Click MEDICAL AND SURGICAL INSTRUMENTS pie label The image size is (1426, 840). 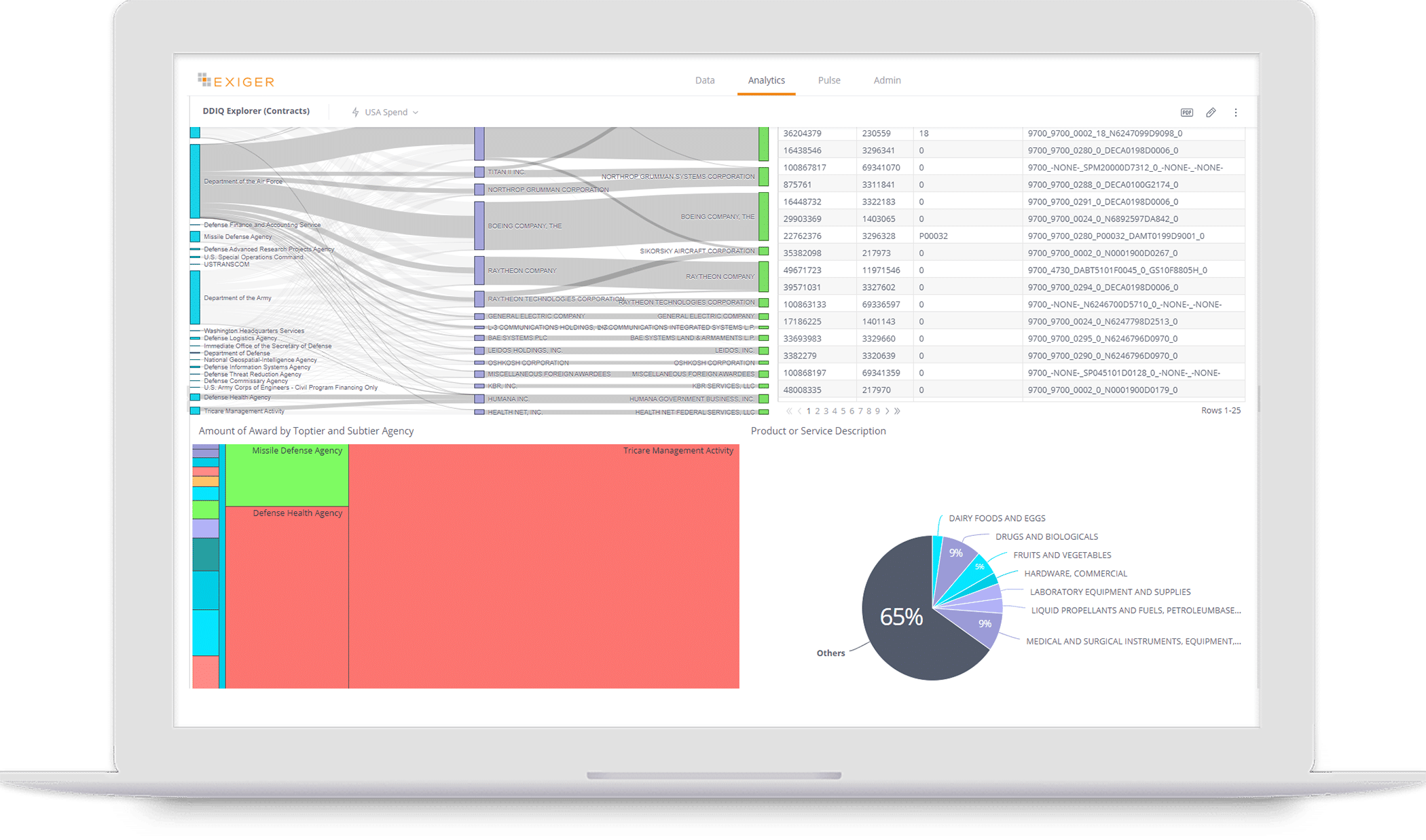click(1133, 641)
